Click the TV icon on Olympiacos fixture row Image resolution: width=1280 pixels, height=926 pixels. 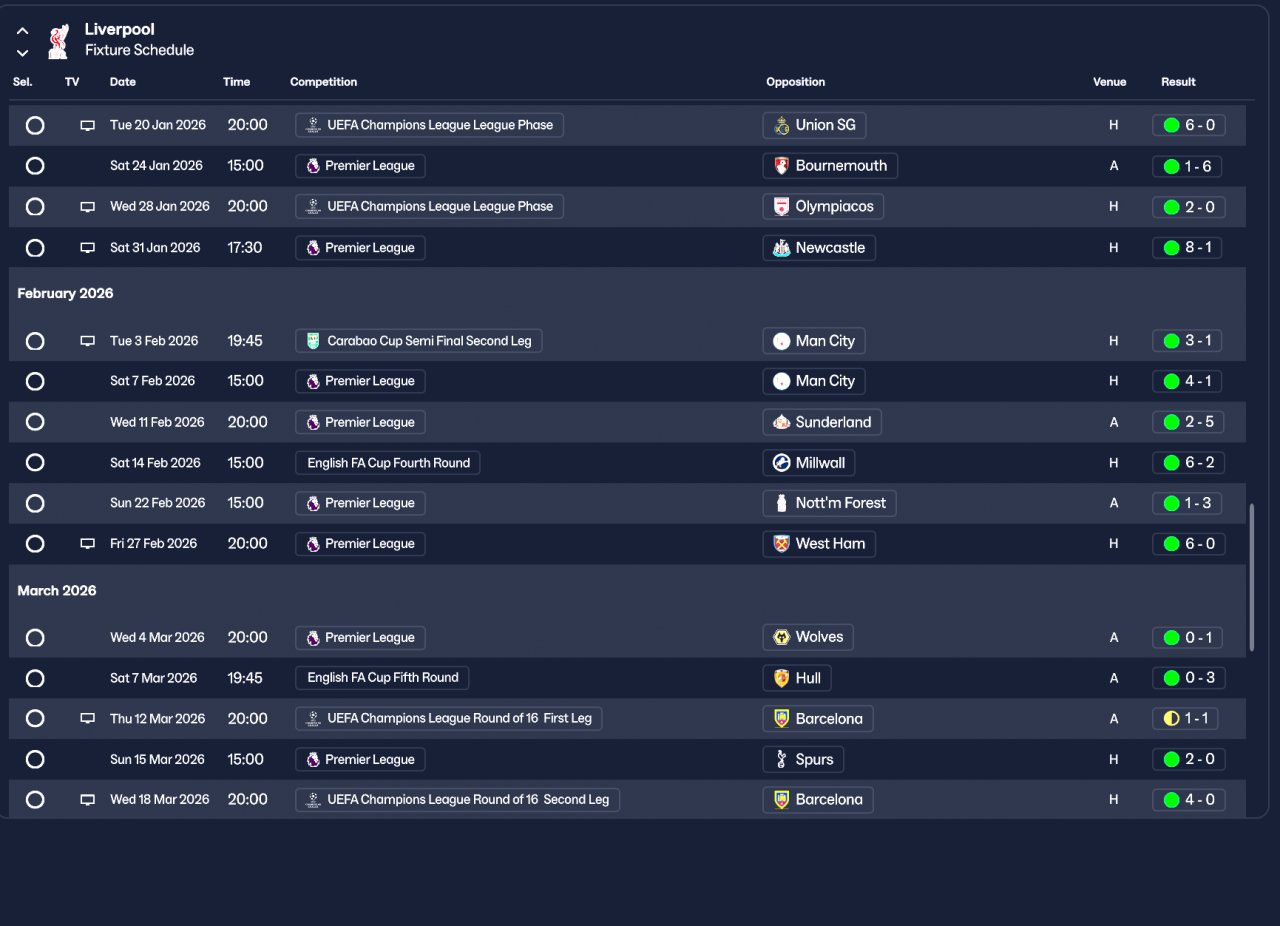[88, 207]
